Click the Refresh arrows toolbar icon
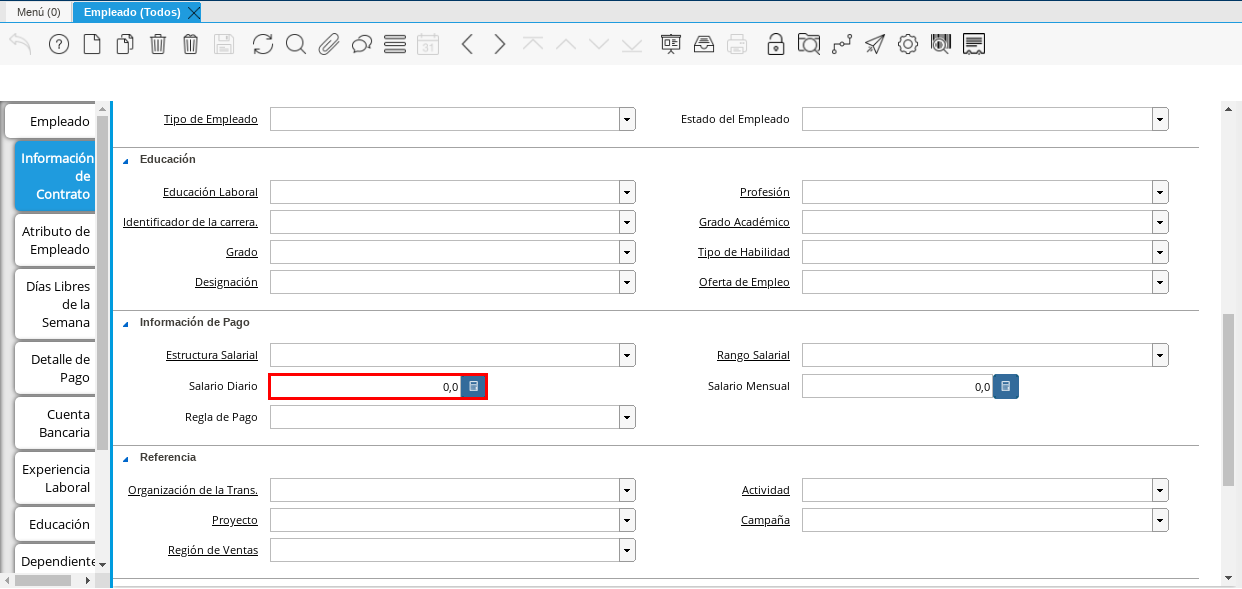Screen dimensions: 1242x589 coord(263,44)
